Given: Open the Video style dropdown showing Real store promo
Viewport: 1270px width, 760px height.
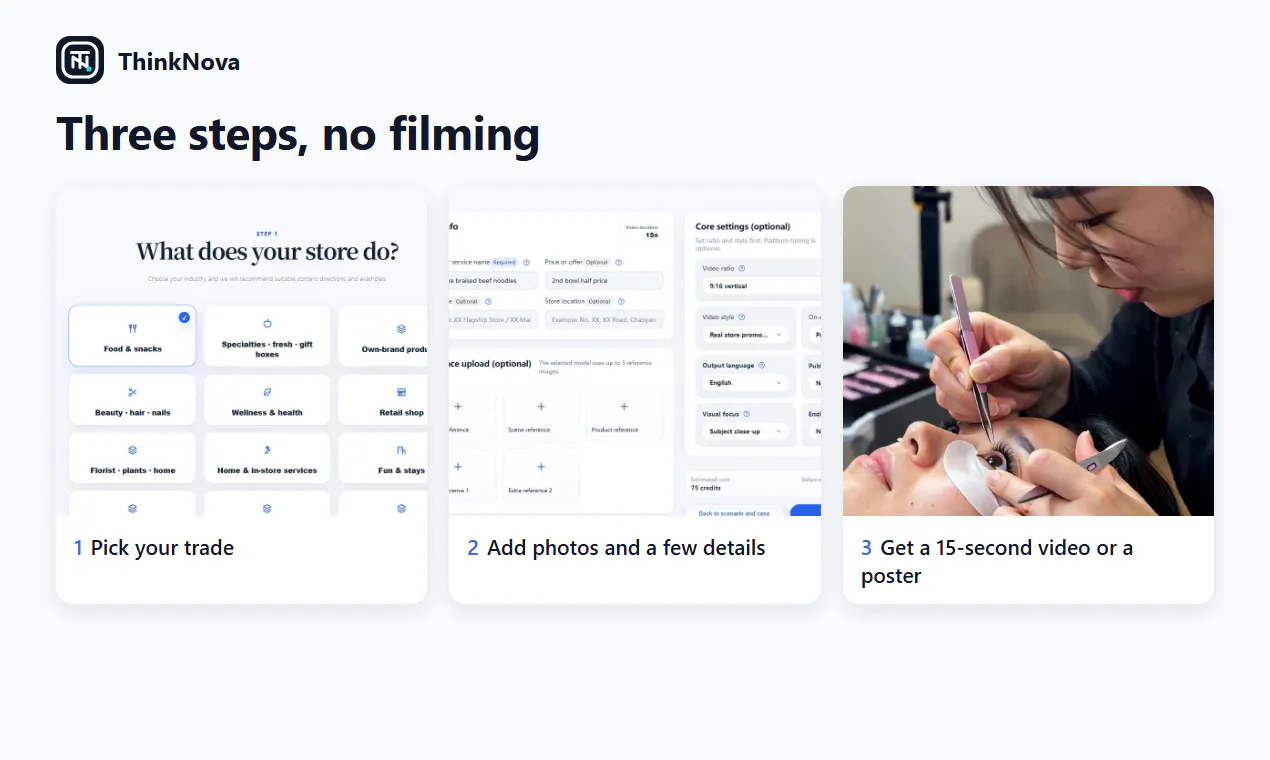Looking at the screenshot, I should 747,335.
